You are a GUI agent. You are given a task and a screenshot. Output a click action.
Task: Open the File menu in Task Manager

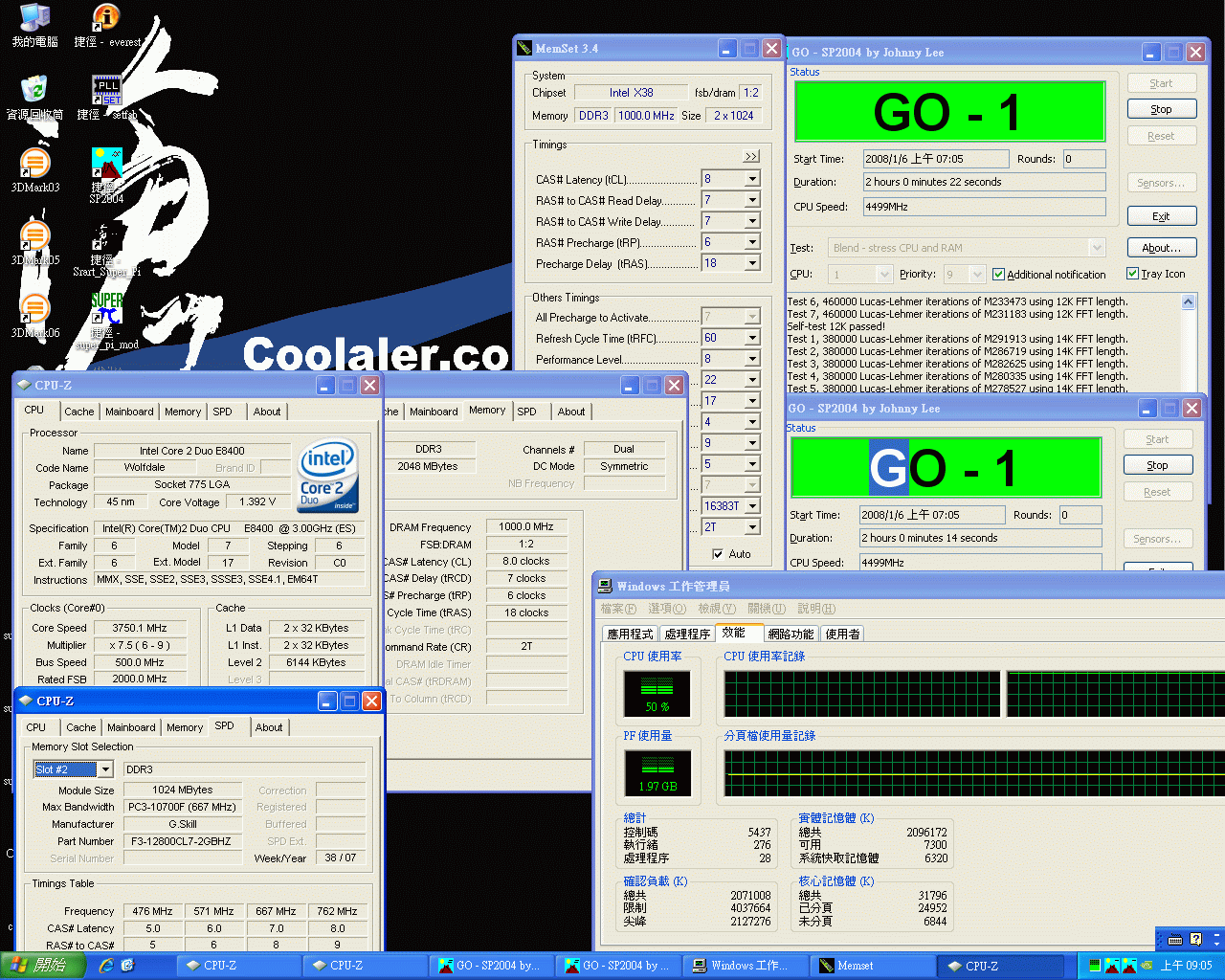(617, 609)
